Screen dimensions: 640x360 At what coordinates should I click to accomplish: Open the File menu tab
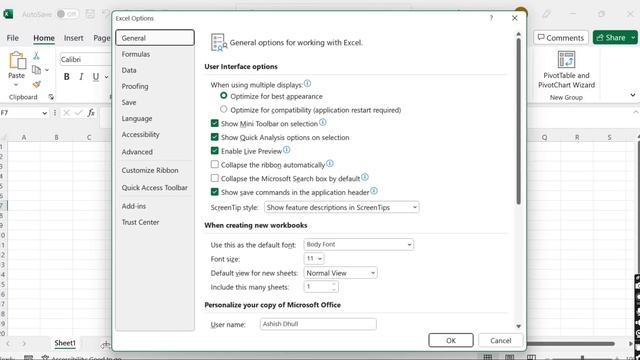point(13,38)
